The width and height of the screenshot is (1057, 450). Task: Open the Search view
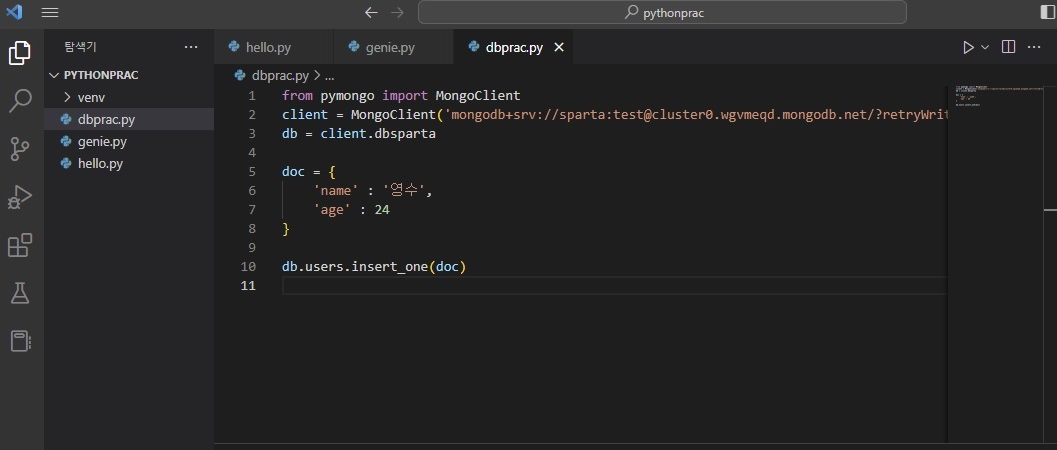[20, 101]
